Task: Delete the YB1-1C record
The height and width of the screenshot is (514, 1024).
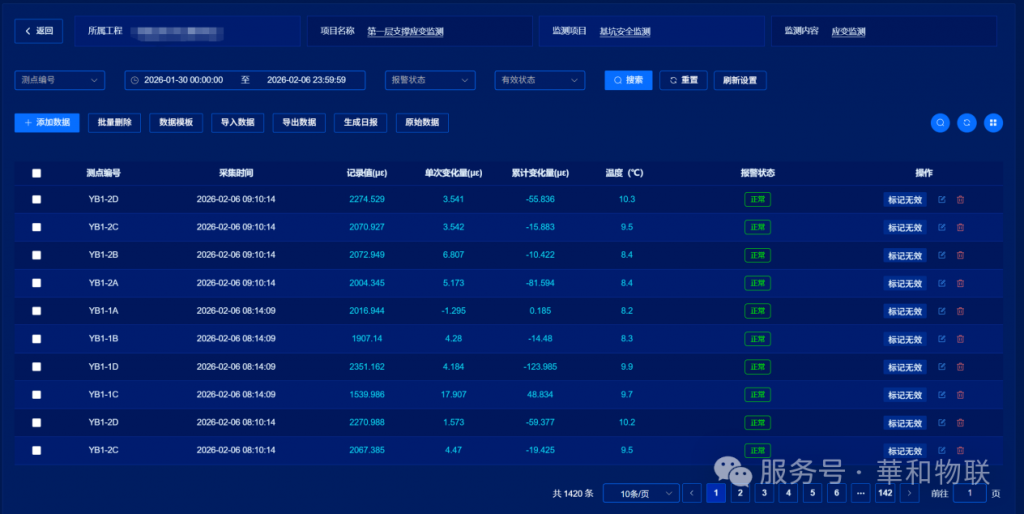Action: (x=960, y=394)
